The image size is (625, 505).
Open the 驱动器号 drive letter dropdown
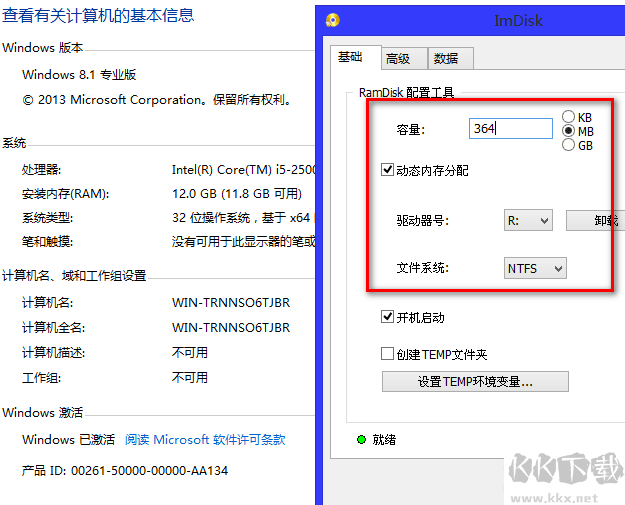point(528,220)
